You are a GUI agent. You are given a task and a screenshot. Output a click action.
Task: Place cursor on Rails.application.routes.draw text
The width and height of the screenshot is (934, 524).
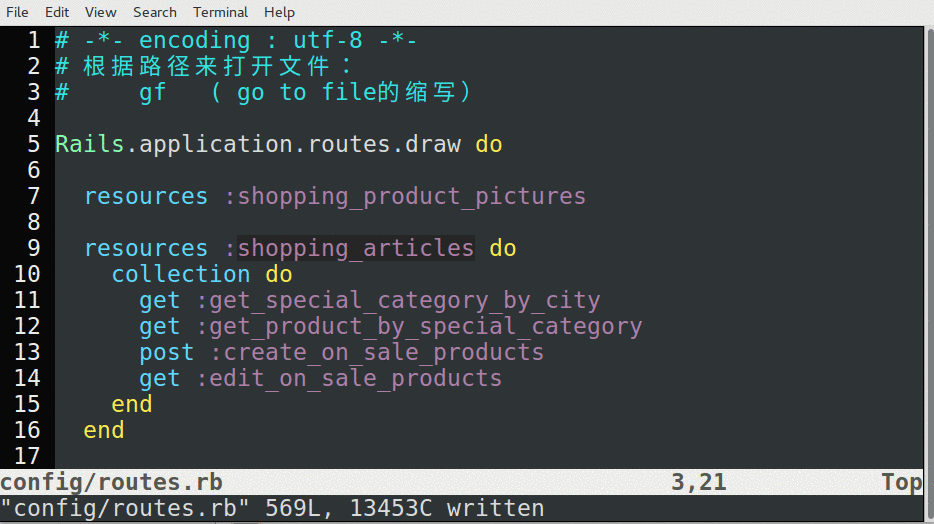[258, 144]
